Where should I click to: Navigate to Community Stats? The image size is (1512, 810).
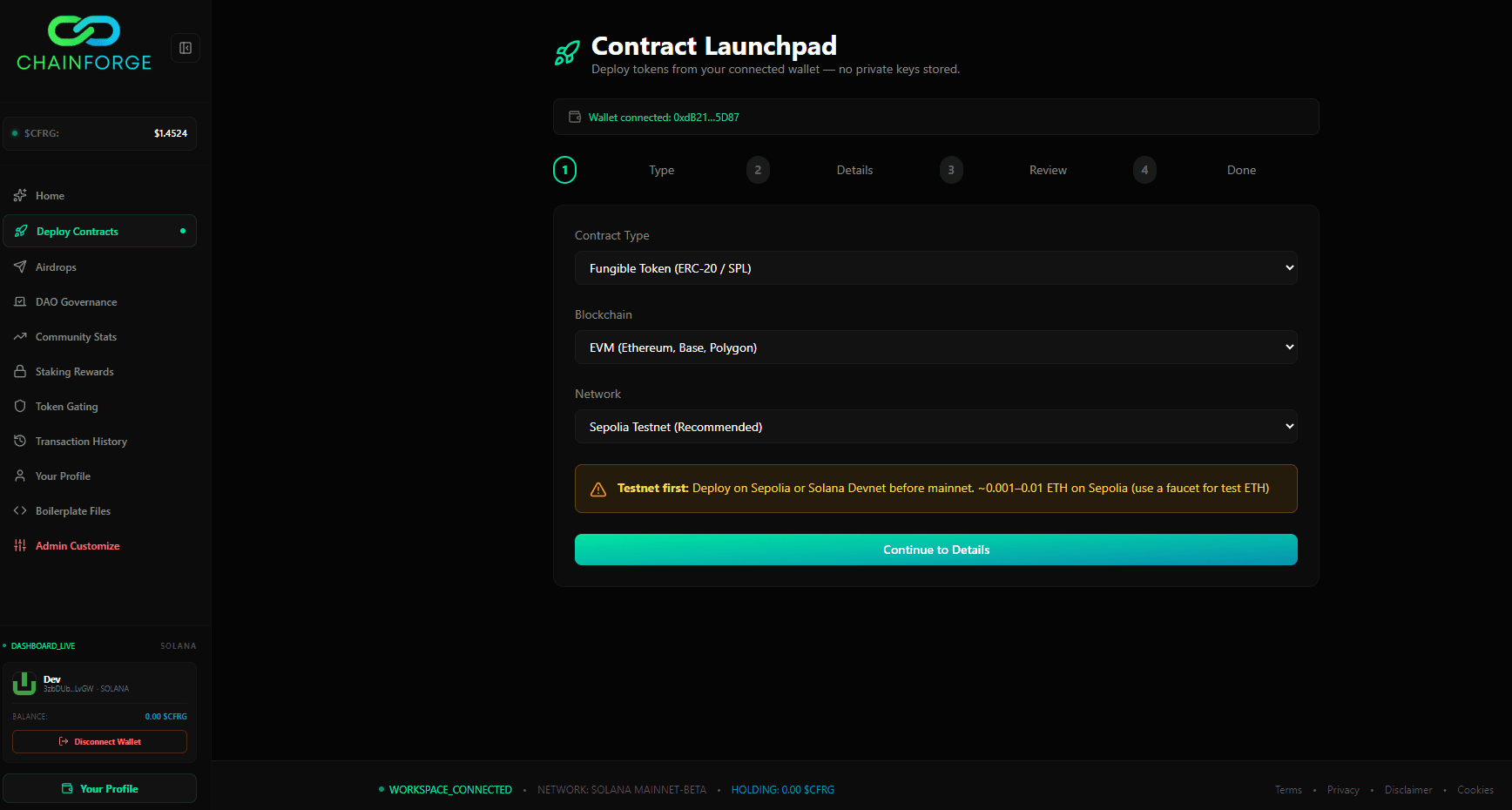[99, 337]
